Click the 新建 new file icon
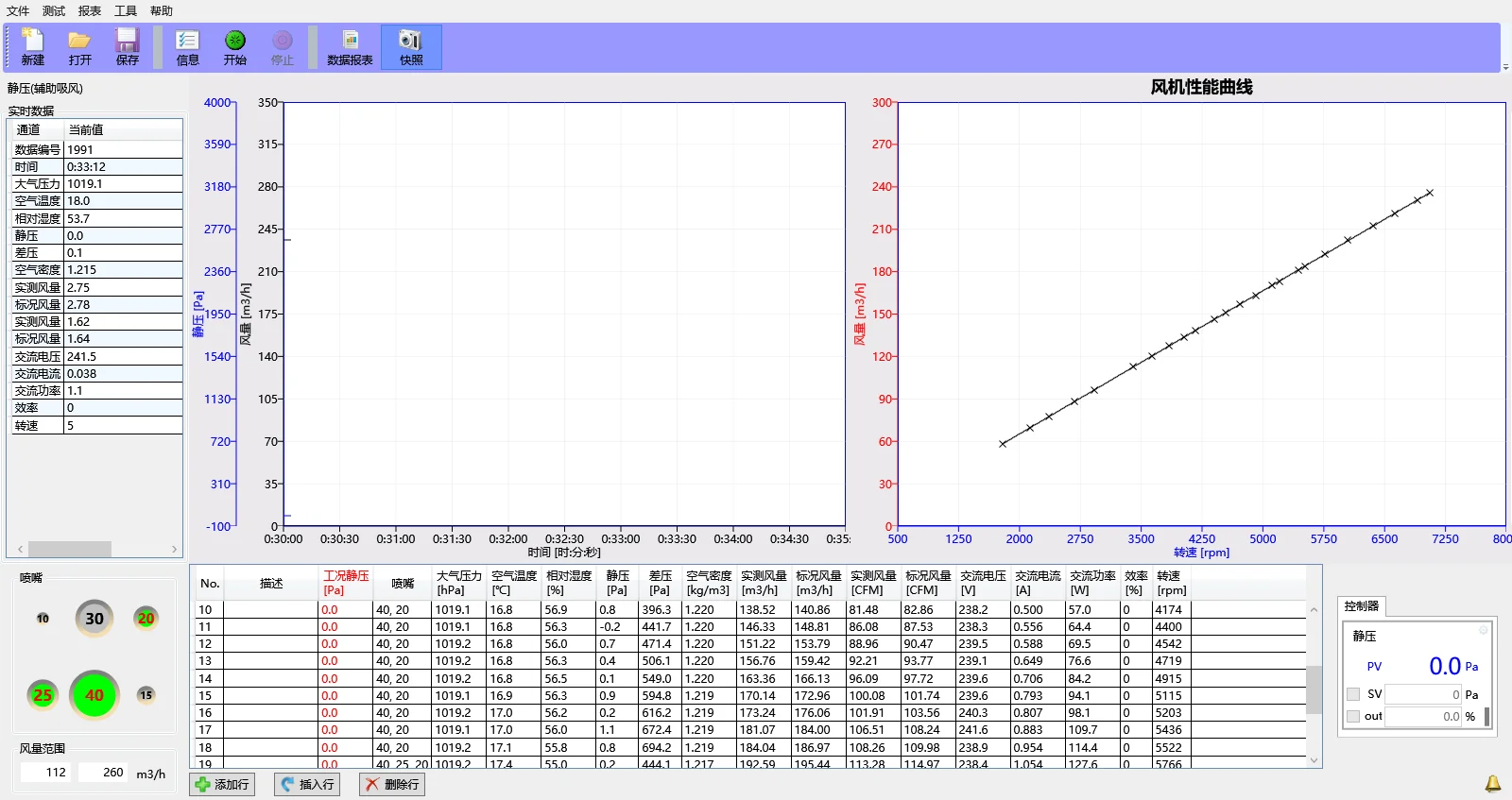Image resolution: width=1512 pixels, height=800 pixels. [33, 46]
